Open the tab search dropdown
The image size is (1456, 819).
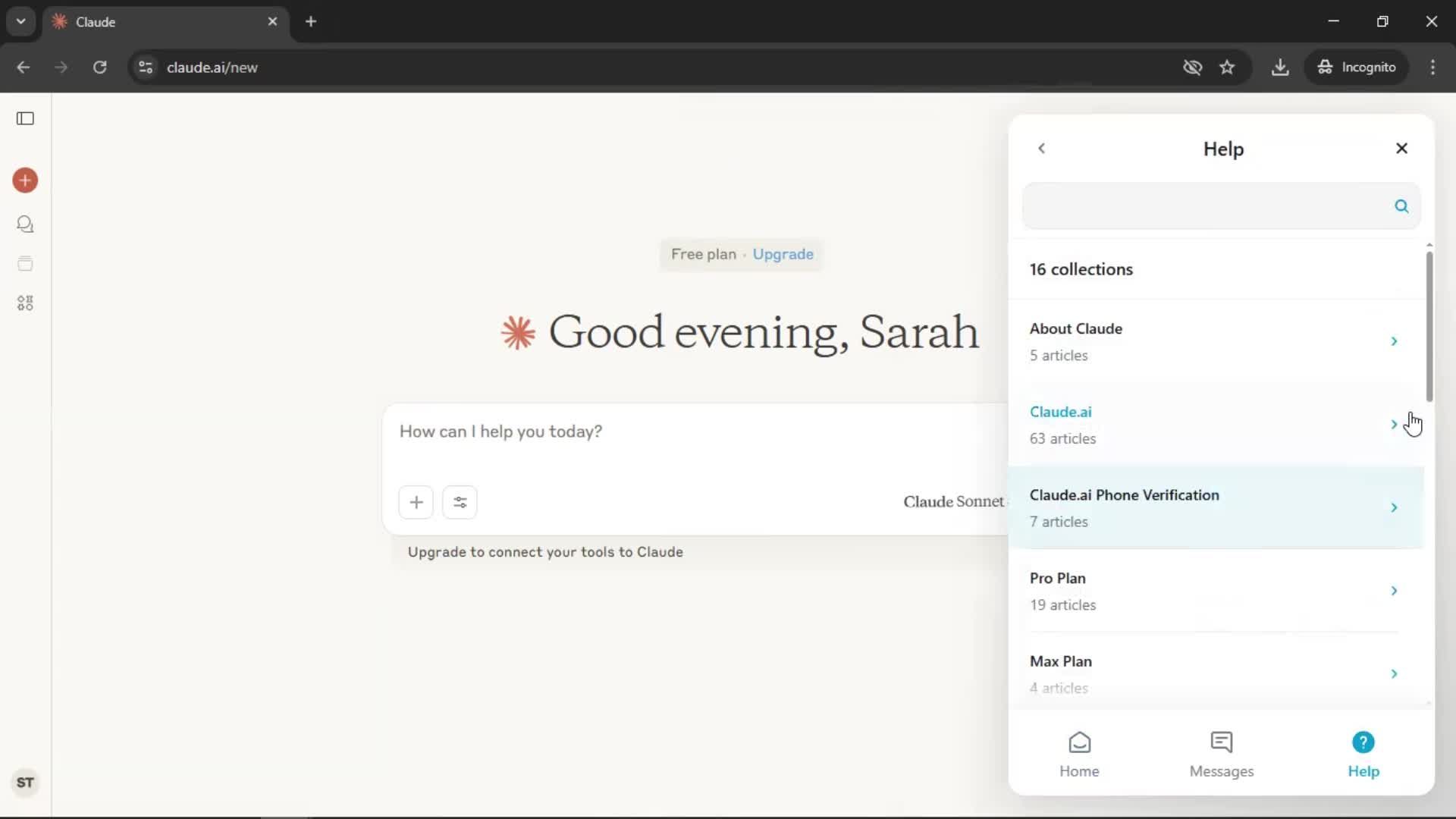(21, 21)
